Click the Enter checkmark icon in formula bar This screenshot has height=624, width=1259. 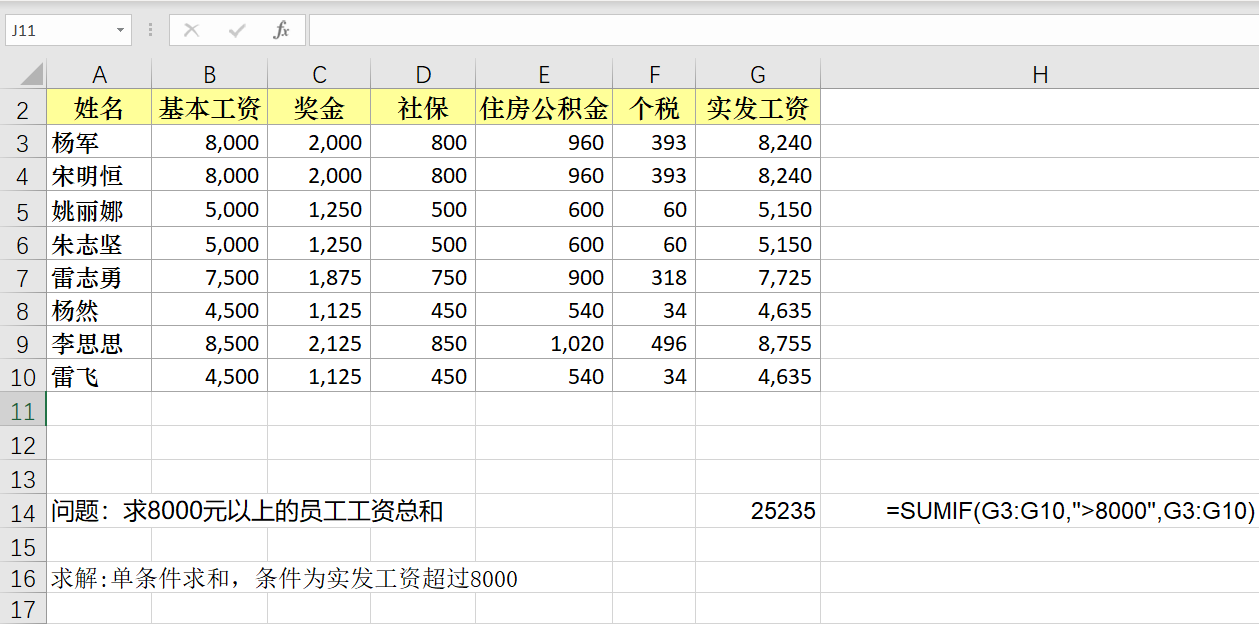pyautogui.click(x=237, y=30)
